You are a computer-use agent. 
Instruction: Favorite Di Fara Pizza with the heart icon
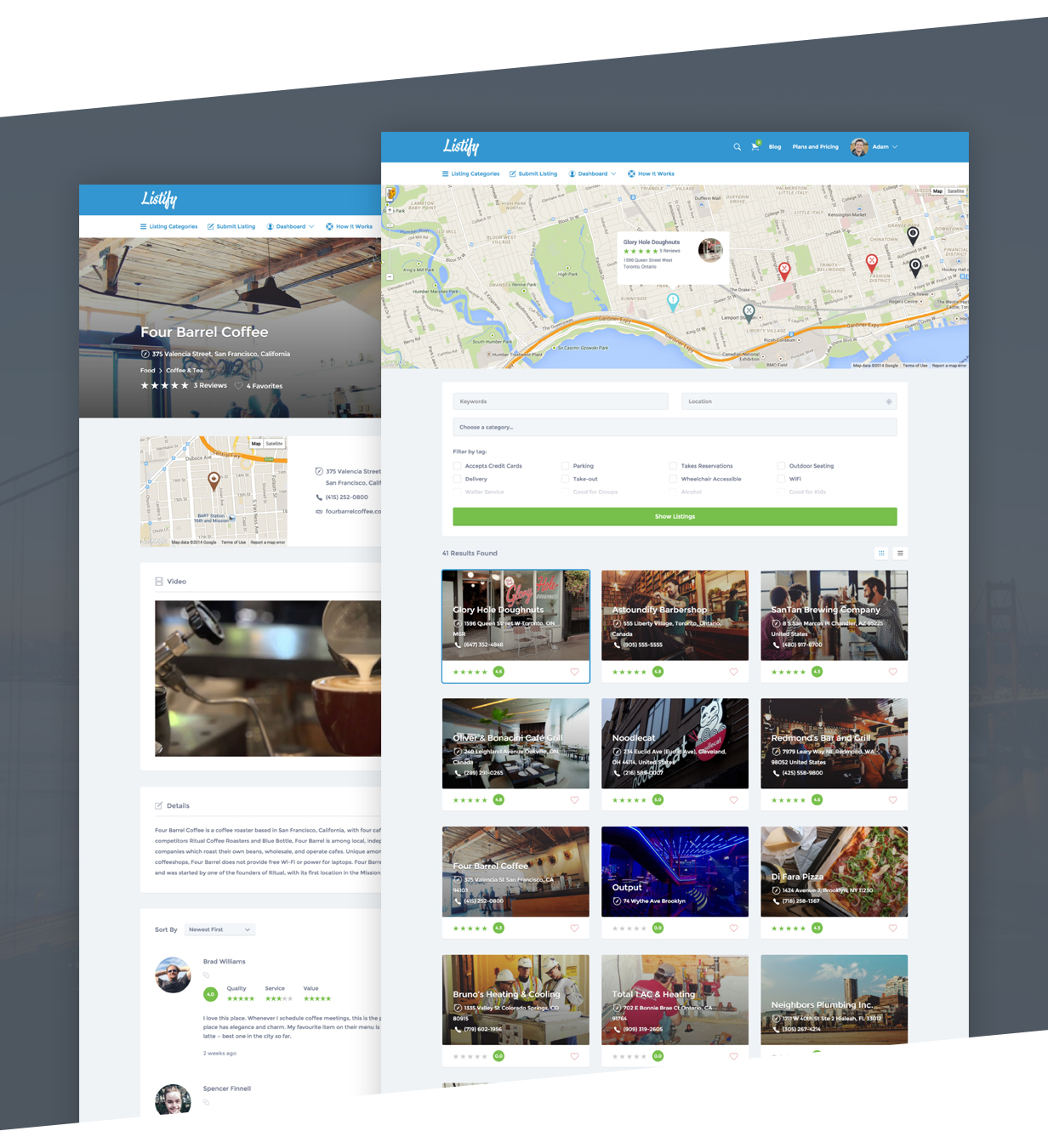[892, 929]
